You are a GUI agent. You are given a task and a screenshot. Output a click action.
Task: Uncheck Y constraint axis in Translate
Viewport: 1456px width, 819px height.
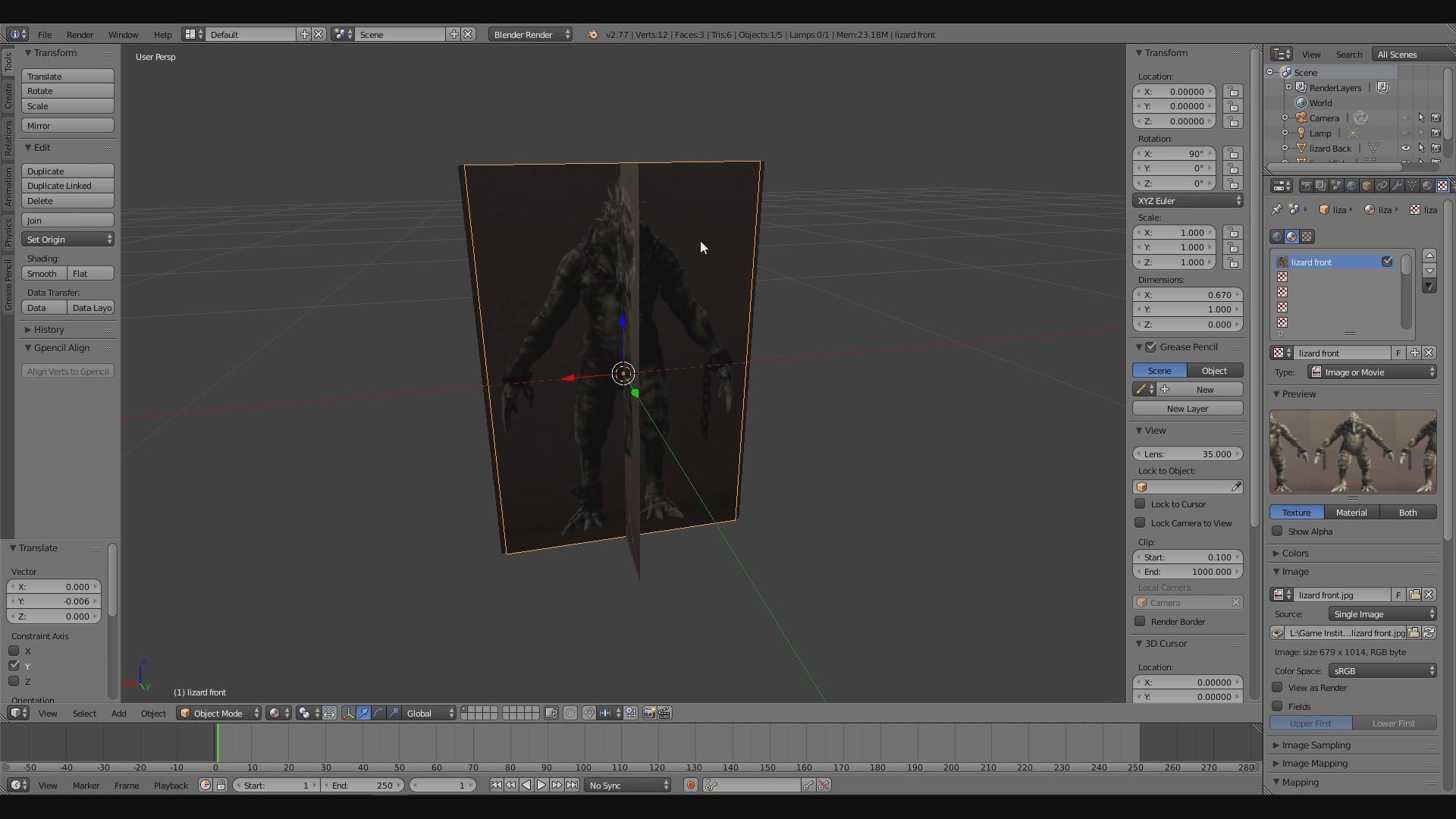click(14, 666)
